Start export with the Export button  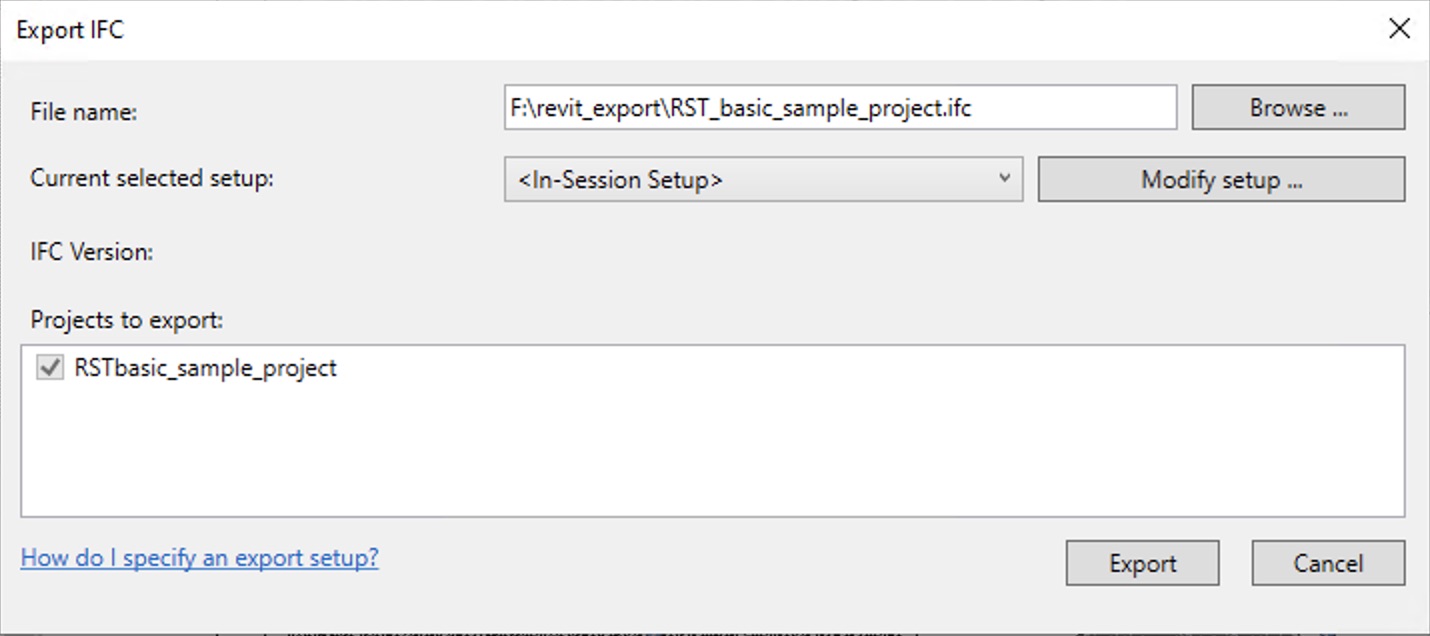(x=1142, y=563)
